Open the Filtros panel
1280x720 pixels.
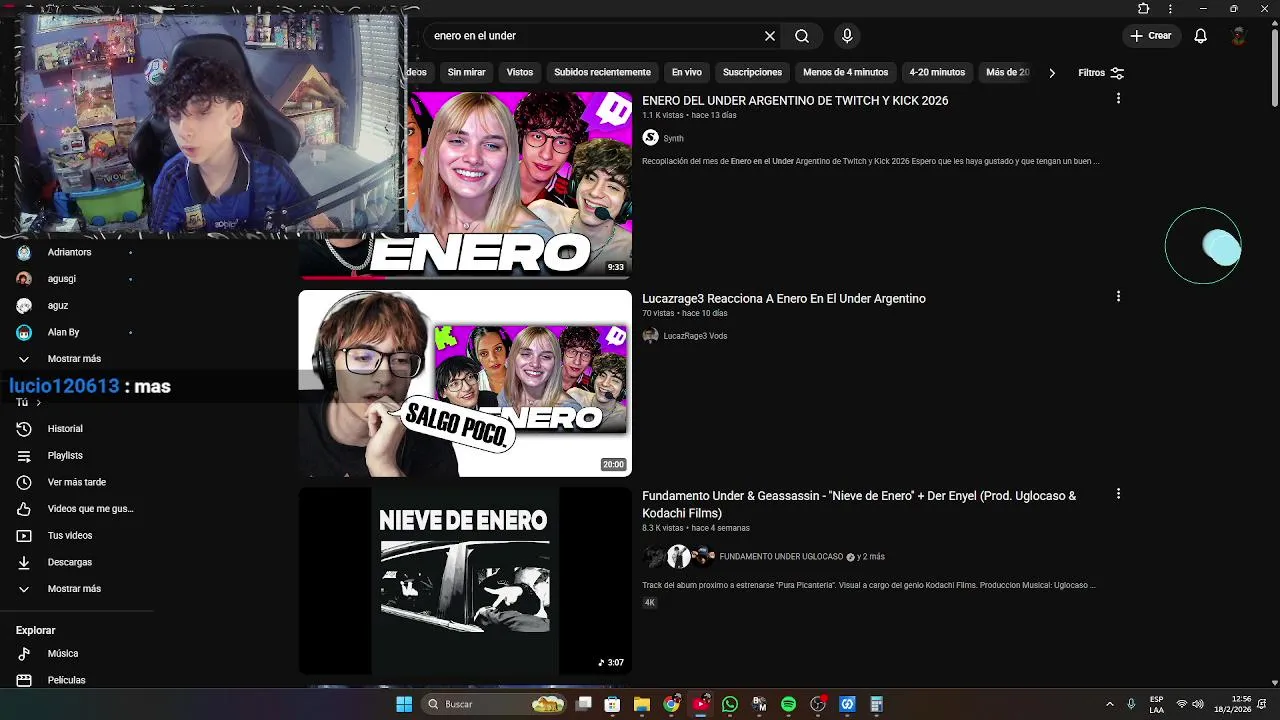point(1101,73)
